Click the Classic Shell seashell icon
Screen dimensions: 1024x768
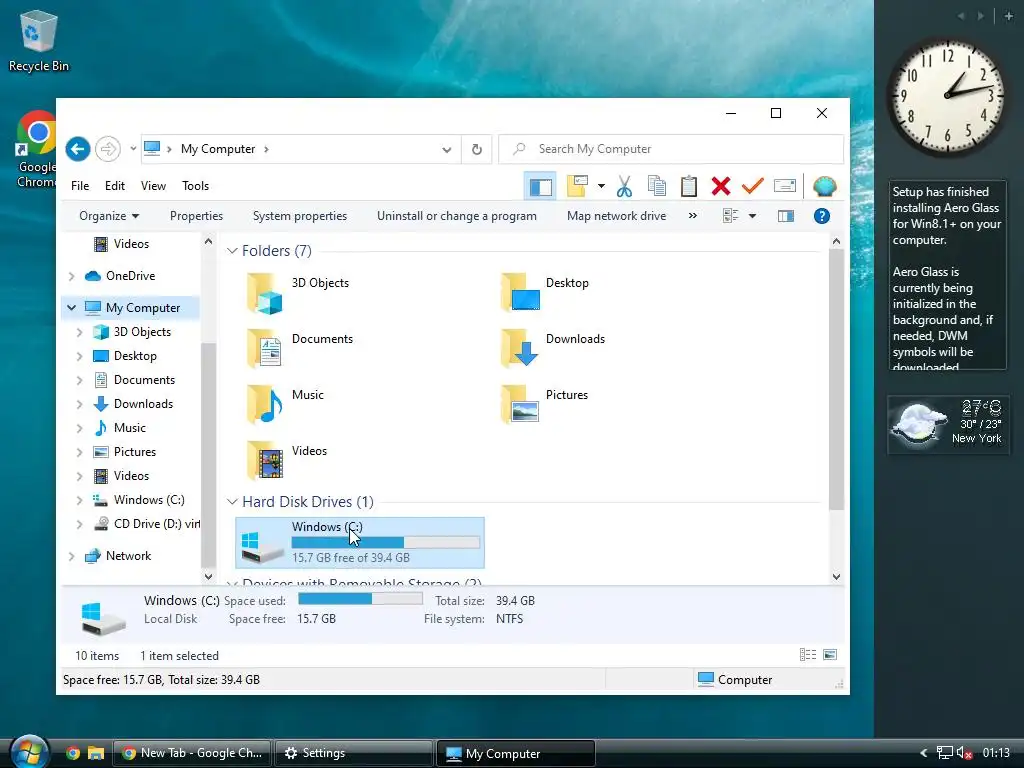[825, 187]
